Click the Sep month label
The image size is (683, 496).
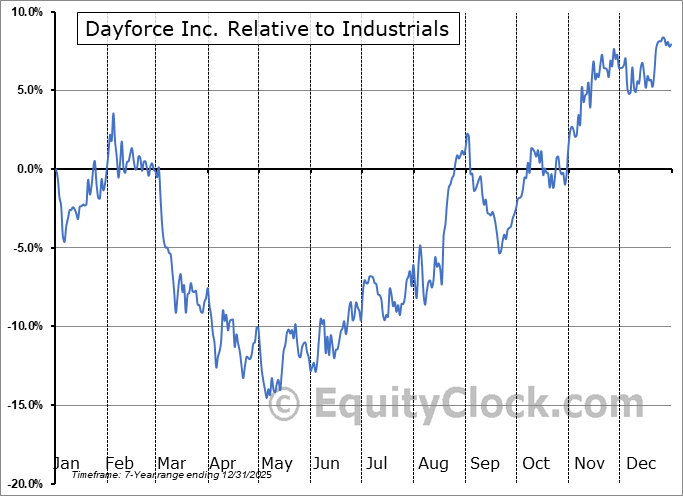484,463
